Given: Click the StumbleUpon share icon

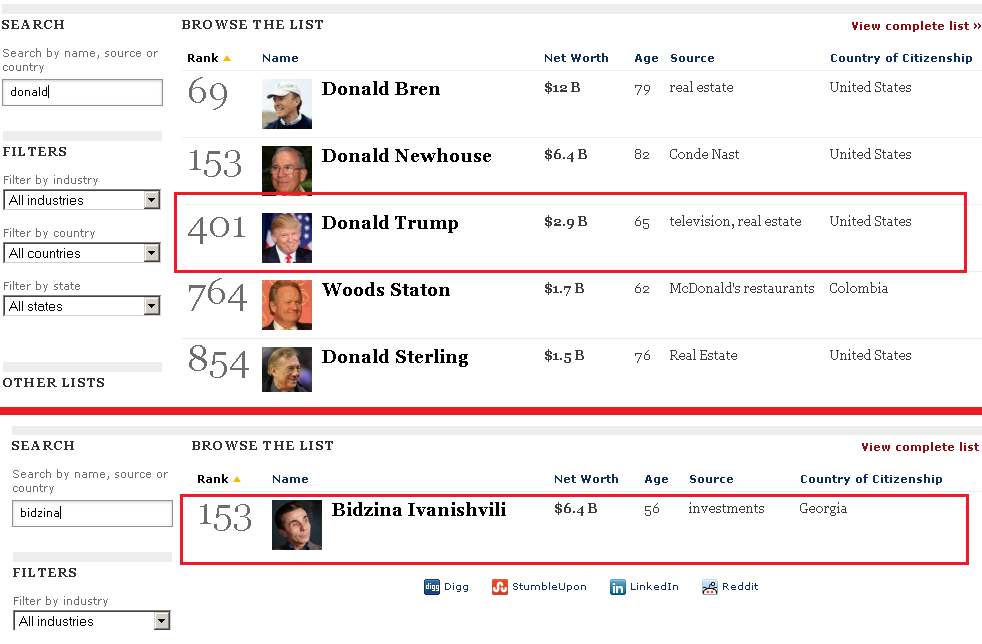Looking at the screenshot, I should coord(500,587).
